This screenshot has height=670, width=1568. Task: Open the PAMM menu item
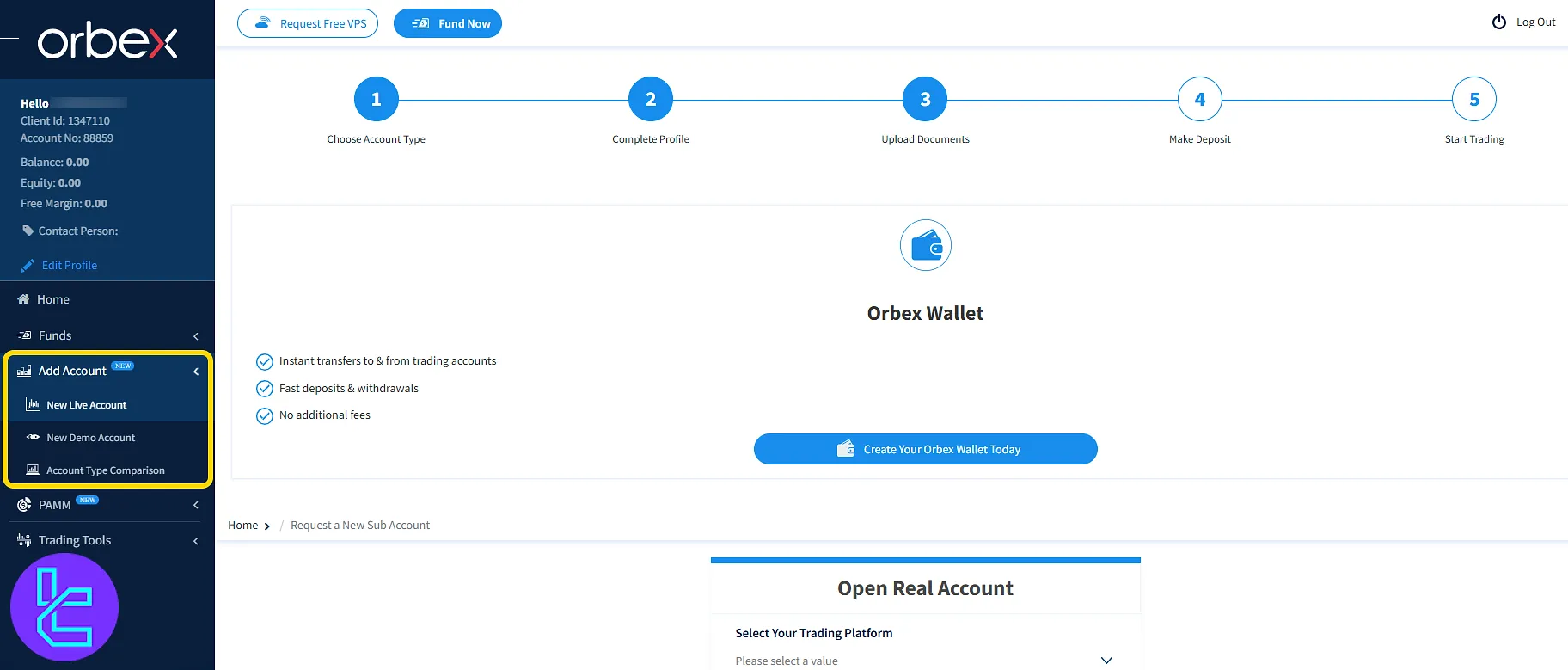[x=107, y=505]
